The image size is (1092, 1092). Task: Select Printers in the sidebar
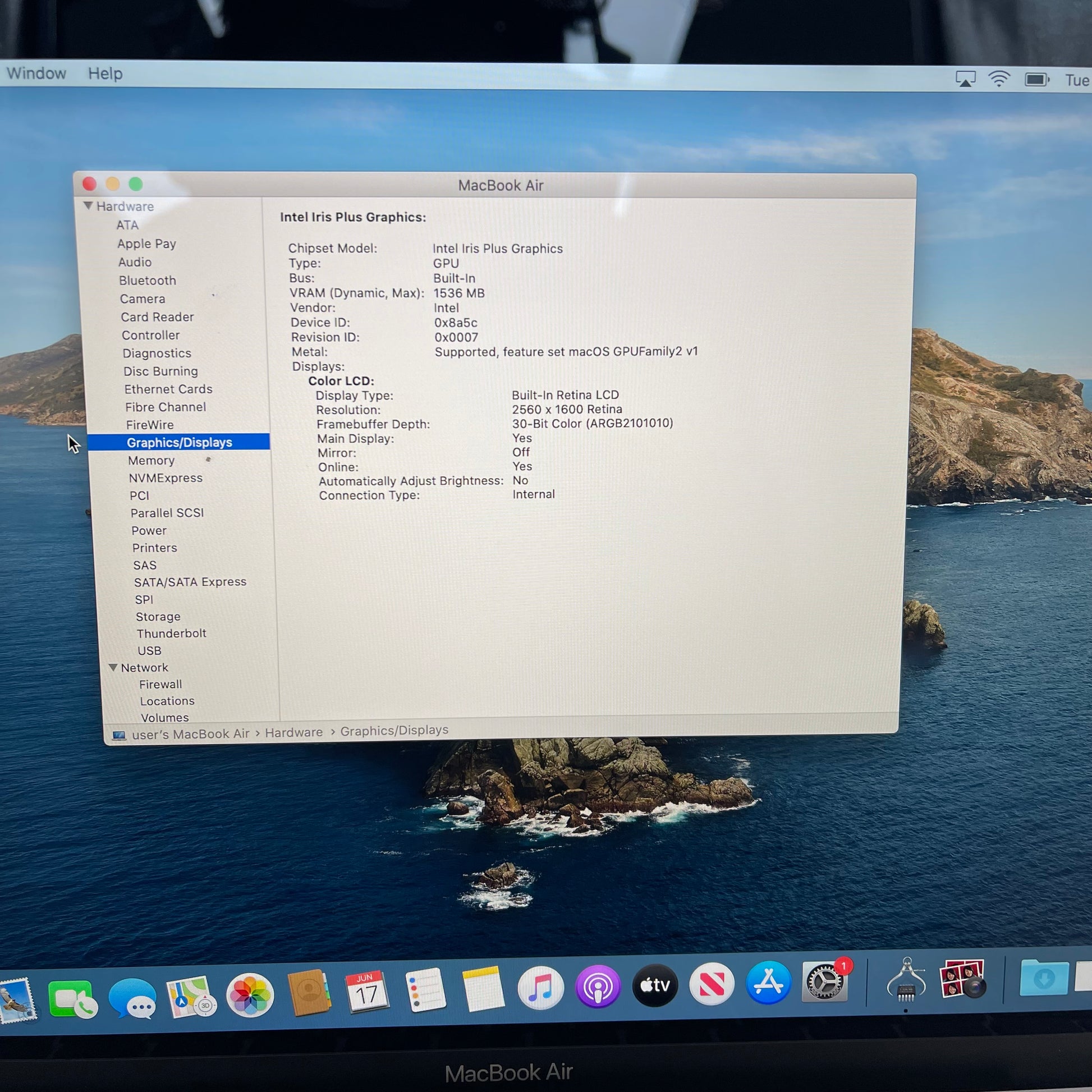pyautogui.click(x=154, y=548)
